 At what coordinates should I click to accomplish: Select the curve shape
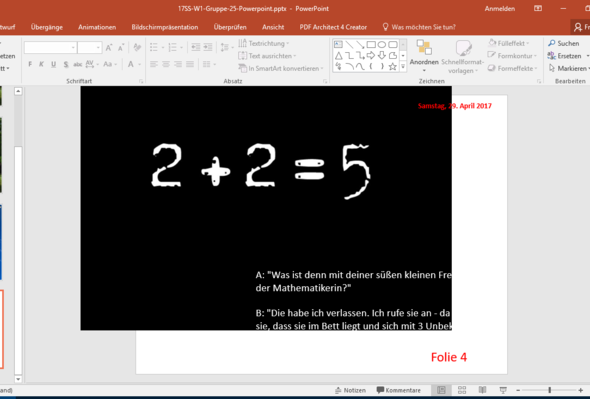pyautogui.click(x=360, y=67)
